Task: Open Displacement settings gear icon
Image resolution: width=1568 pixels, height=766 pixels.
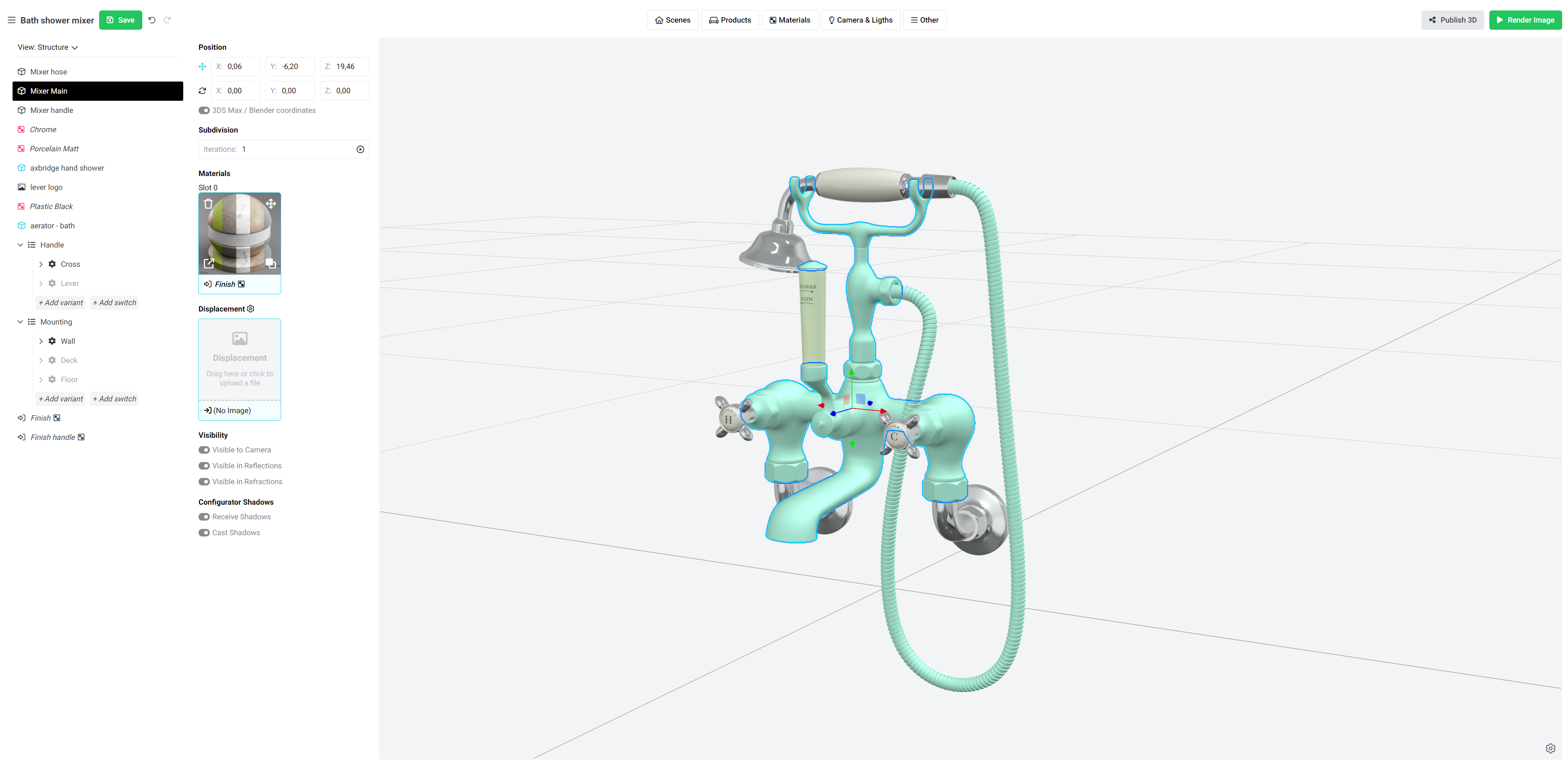Action: [x=251, y=309]
